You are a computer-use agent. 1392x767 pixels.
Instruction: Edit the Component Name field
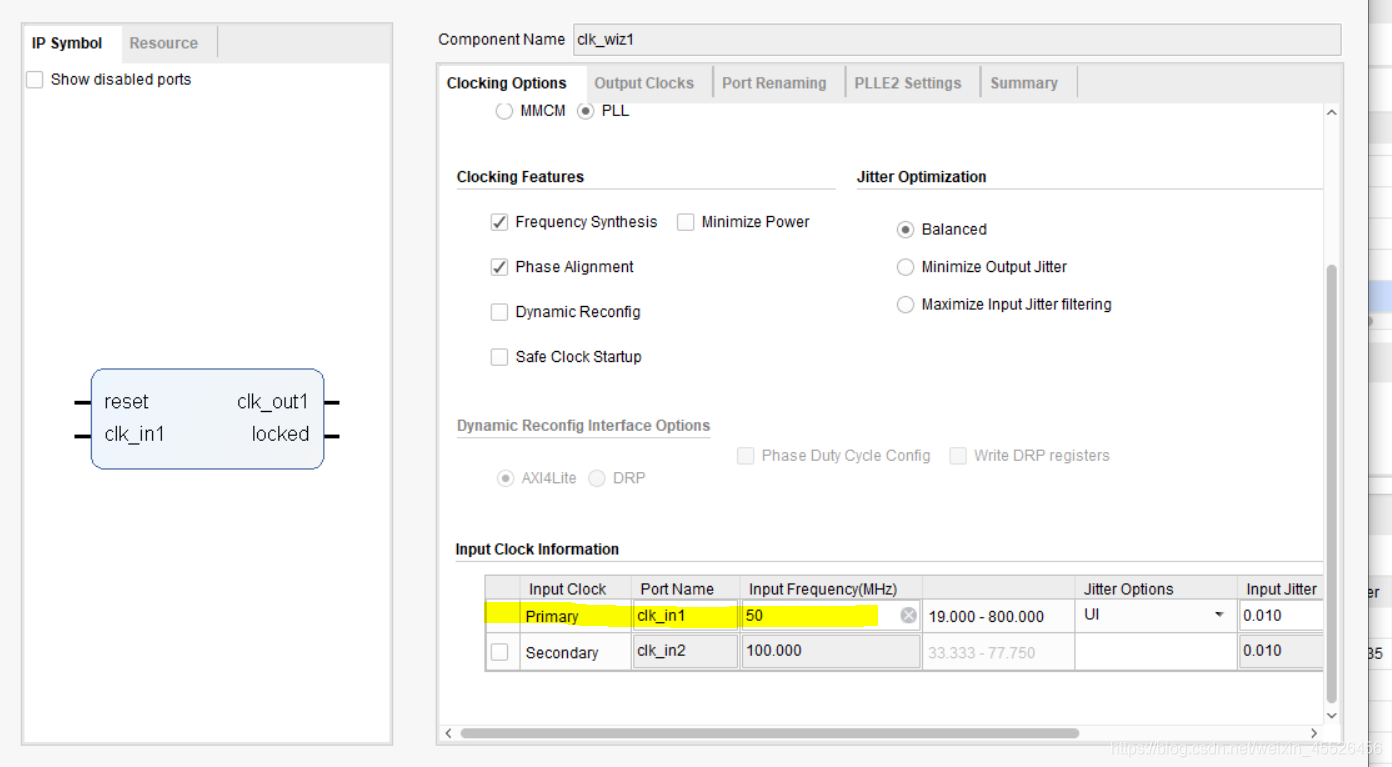coord(956,40)
